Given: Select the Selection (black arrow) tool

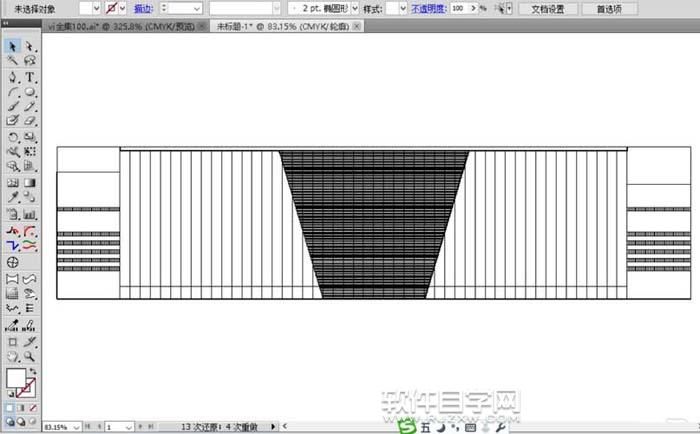Looking at the screenshot, I should click(13, 46).
